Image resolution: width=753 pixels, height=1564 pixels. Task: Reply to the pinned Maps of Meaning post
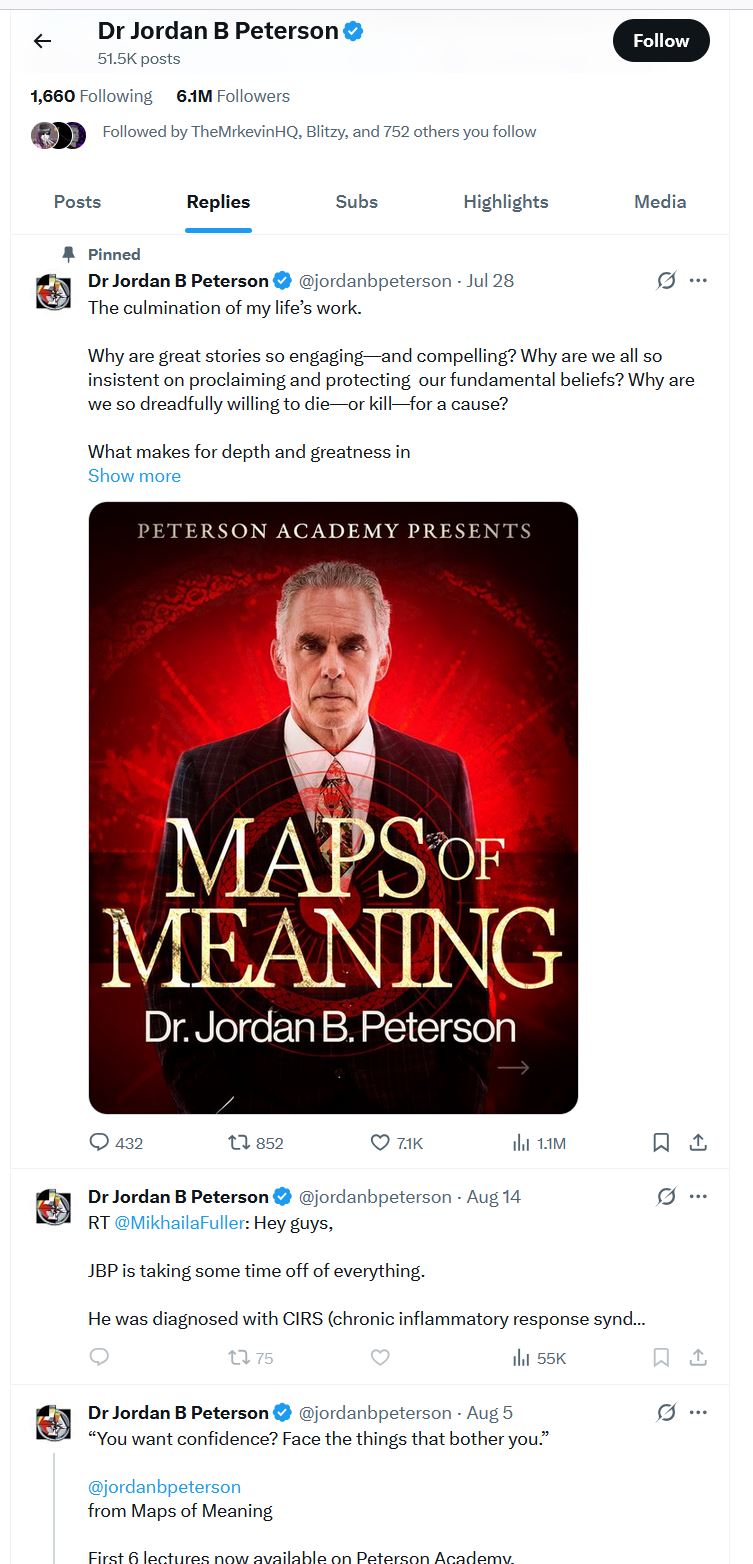coord(100,1142)
